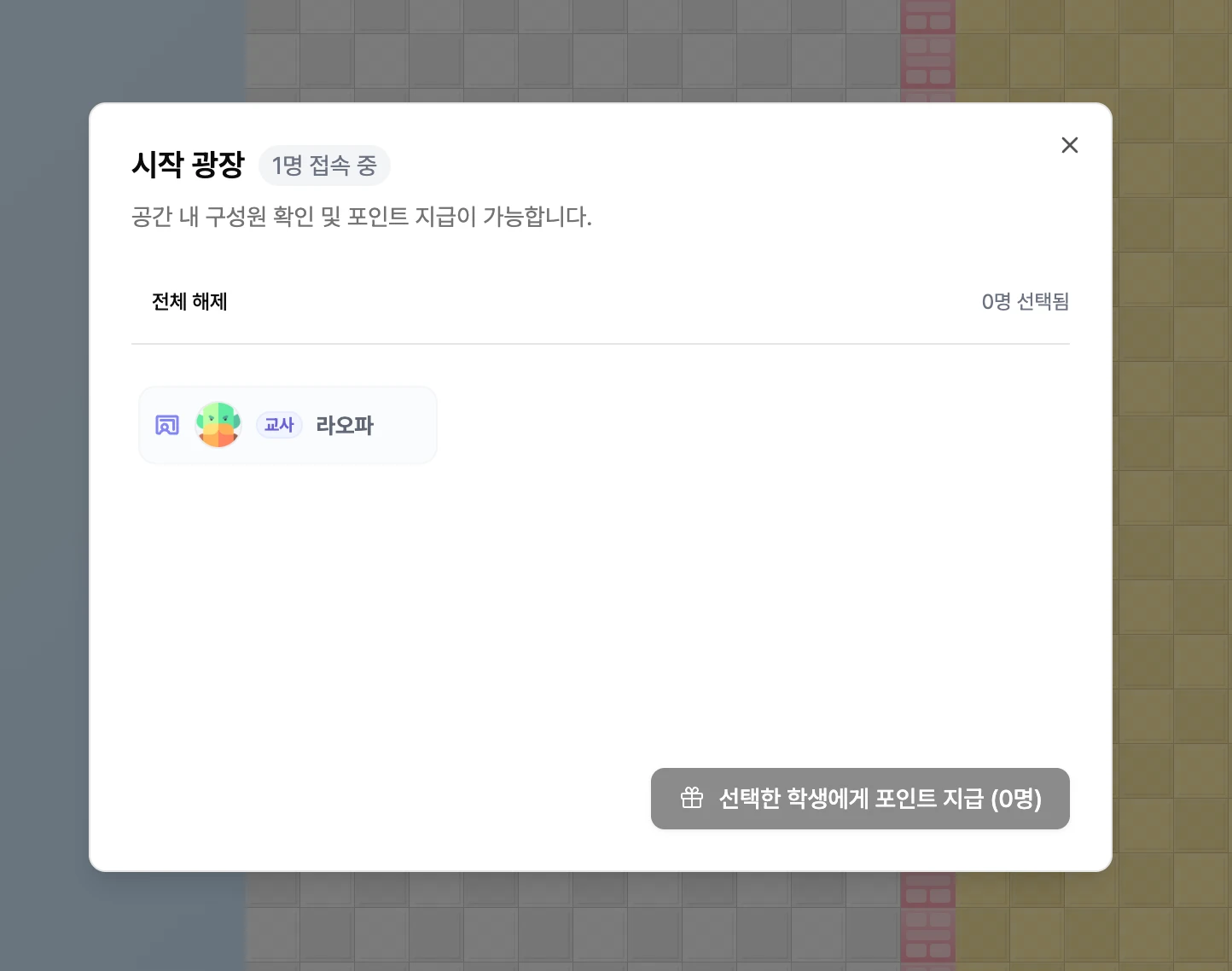1232x971 pixels.
Task: Click the gift icon on the point button
Action: point(692,798)
